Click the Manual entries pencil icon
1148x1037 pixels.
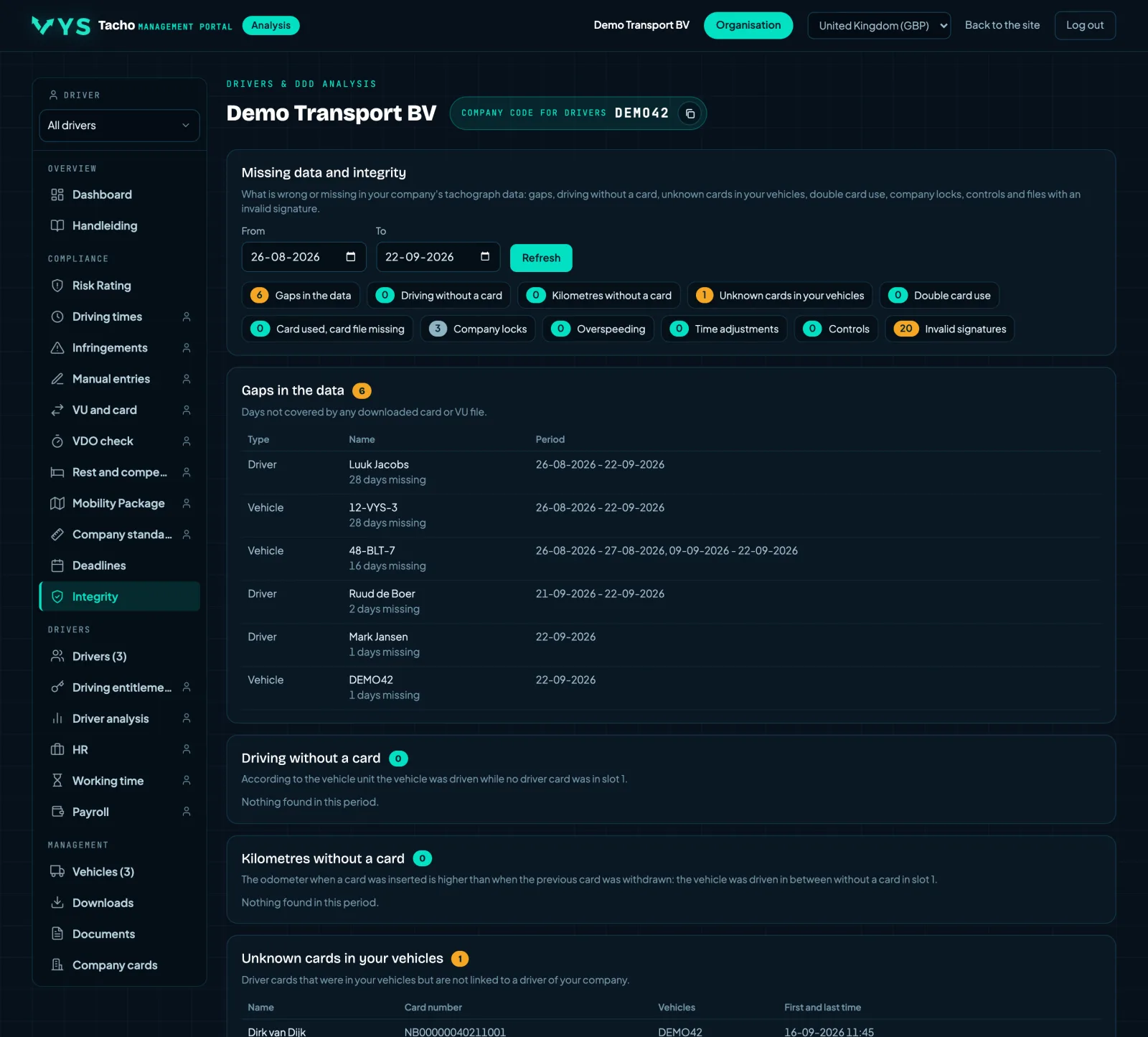tap(57, 379)
